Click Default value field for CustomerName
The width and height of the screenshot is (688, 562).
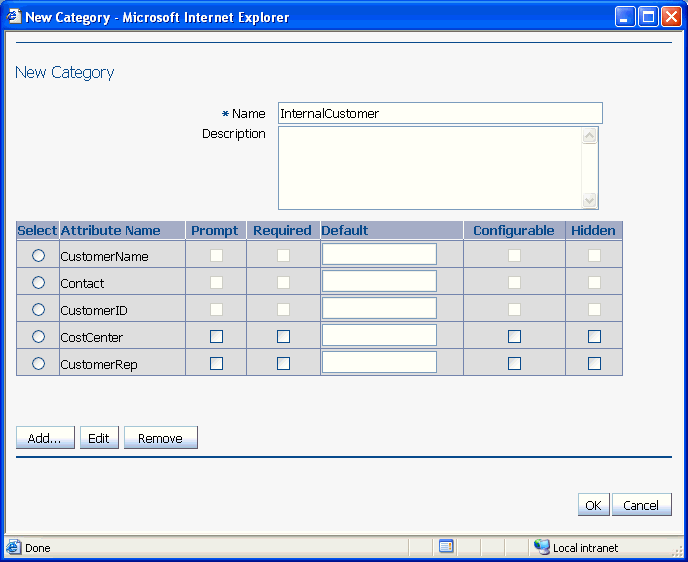coord(379,254)
